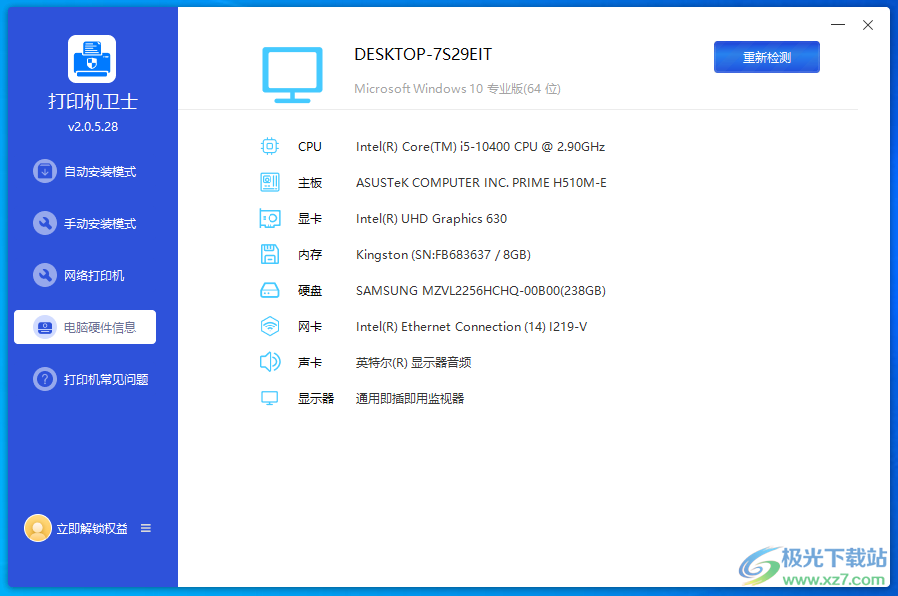
Task: Click the large blue computer monitor icon
Action: tap(292, 74)
